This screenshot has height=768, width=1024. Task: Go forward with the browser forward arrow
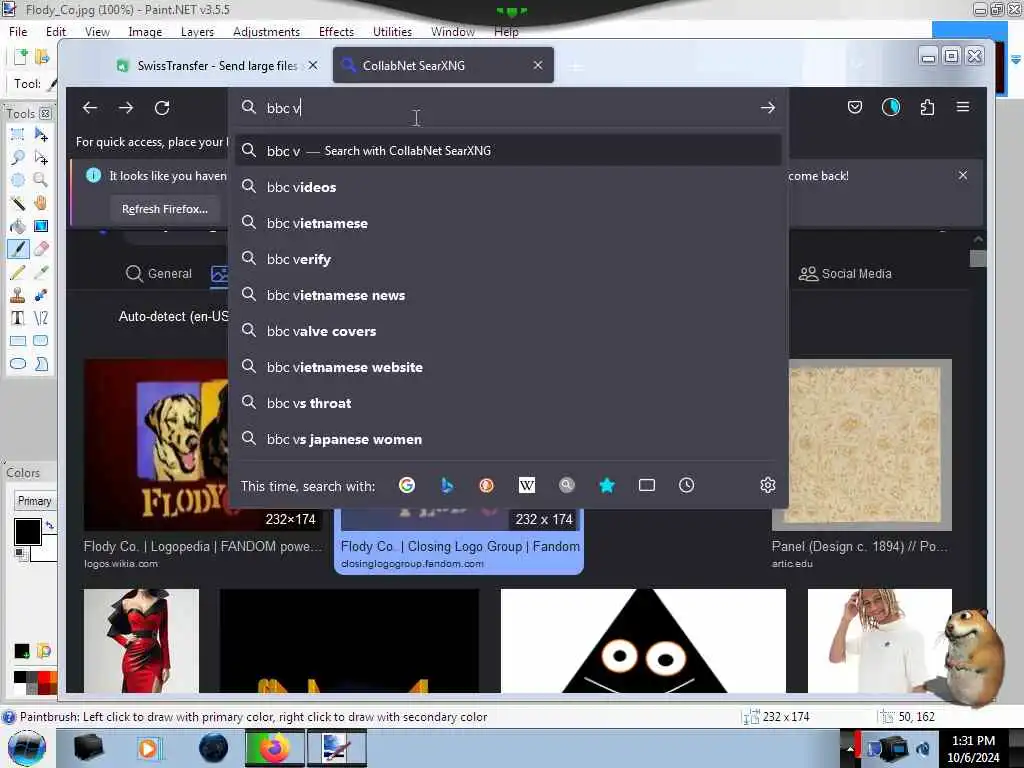click(126, 108)
